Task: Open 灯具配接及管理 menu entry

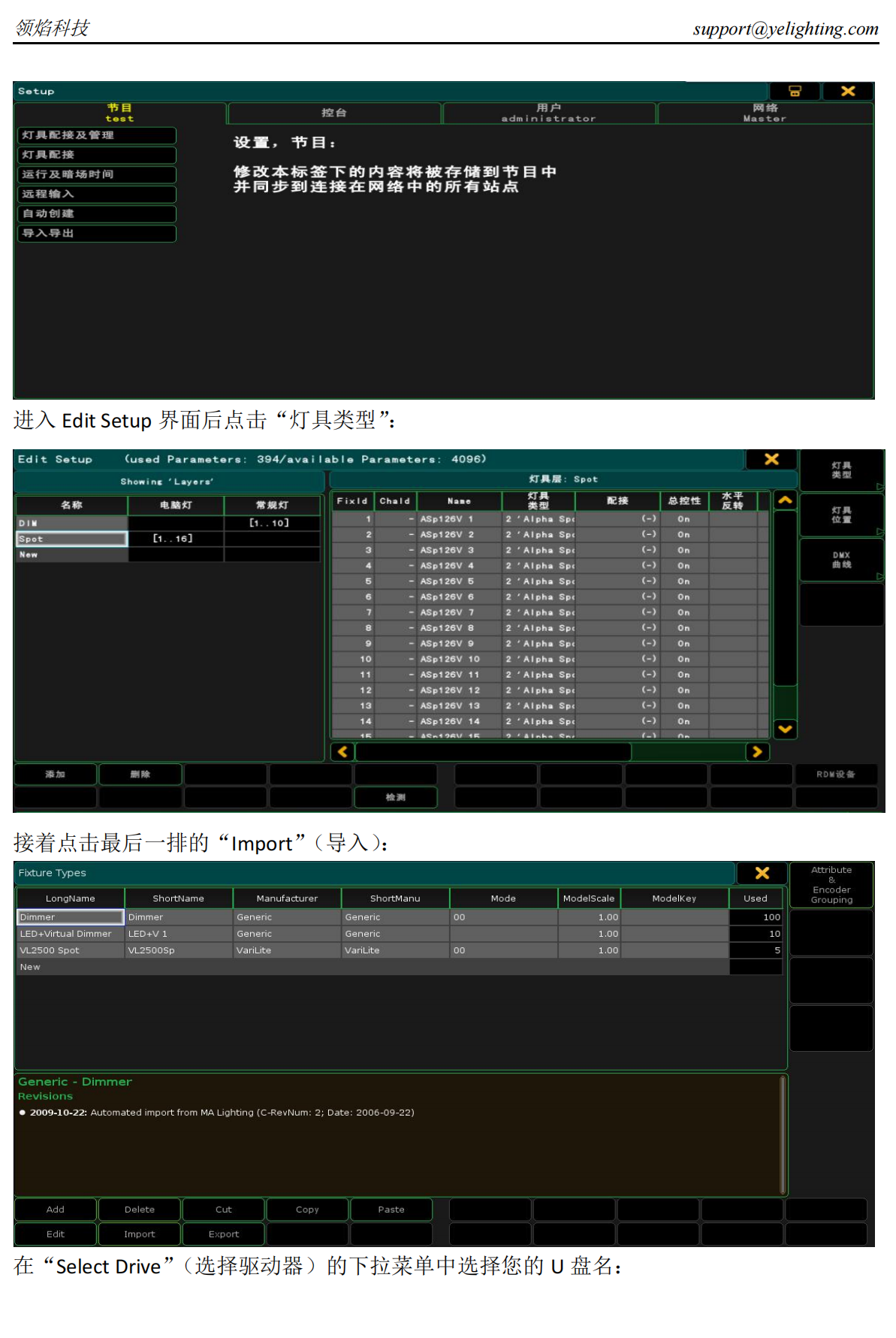Action: [x=97, y=135]
